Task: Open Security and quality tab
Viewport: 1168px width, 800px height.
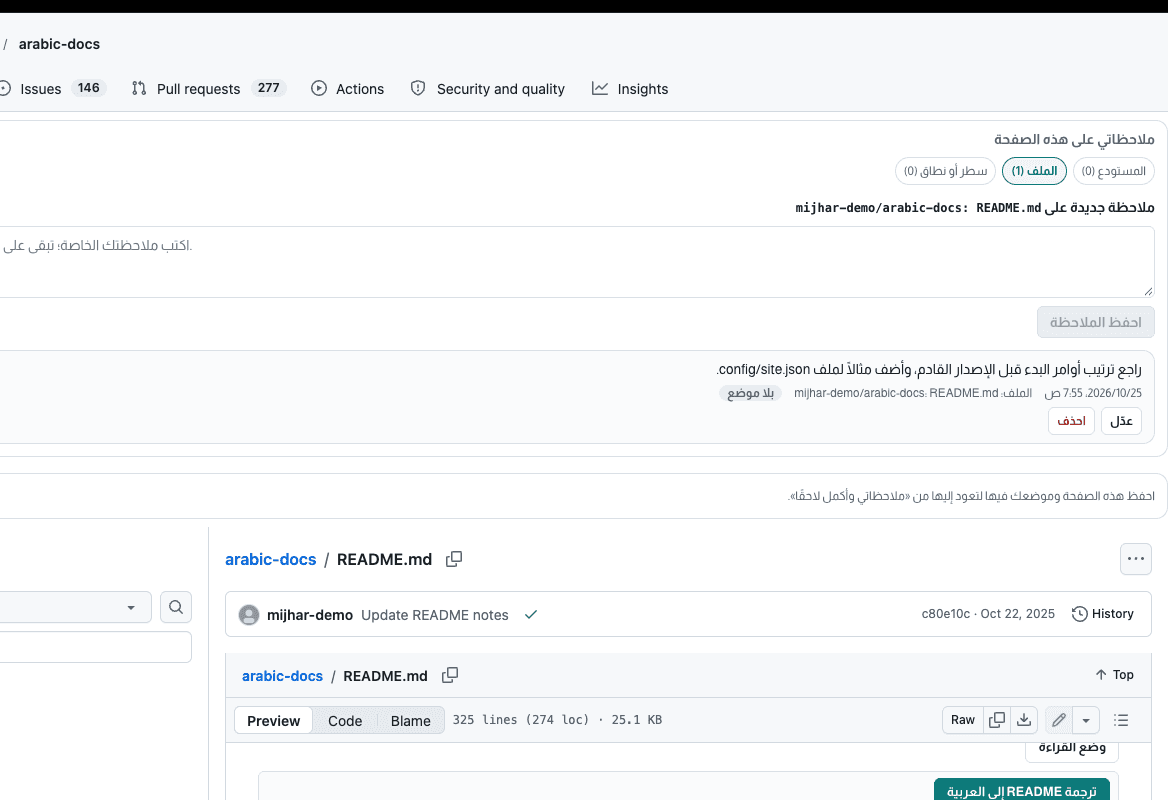Action: click(488, 89)
